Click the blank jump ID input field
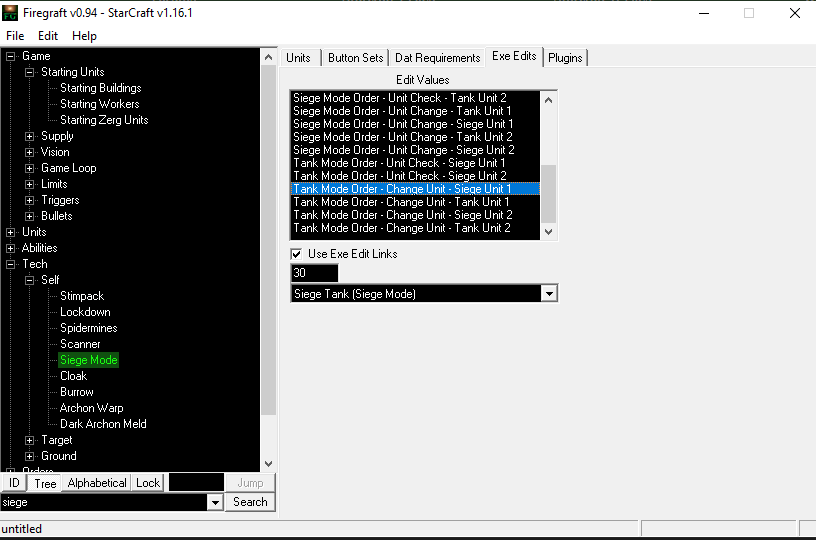 point(196,482)
